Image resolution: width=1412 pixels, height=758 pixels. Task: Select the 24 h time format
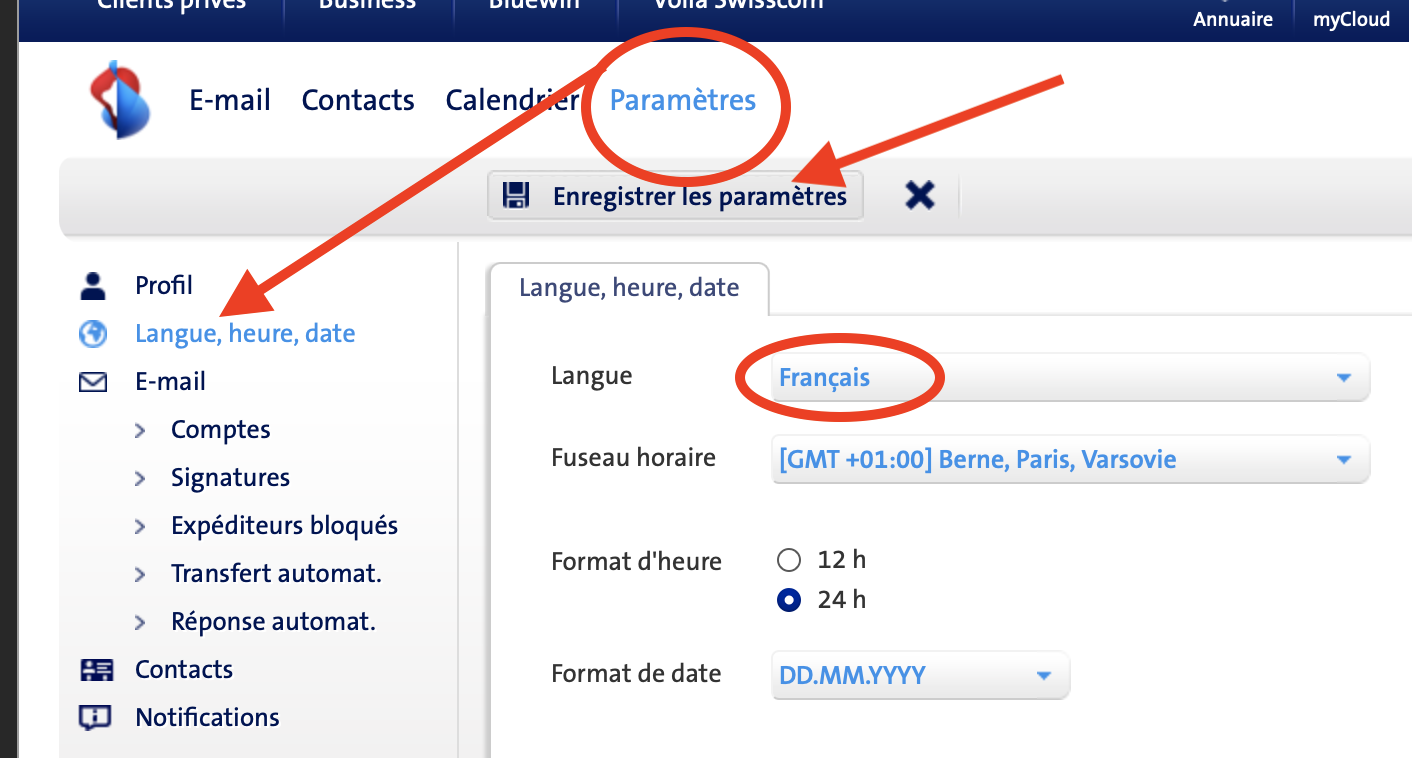pyautogui.click(x=790, y=600)
